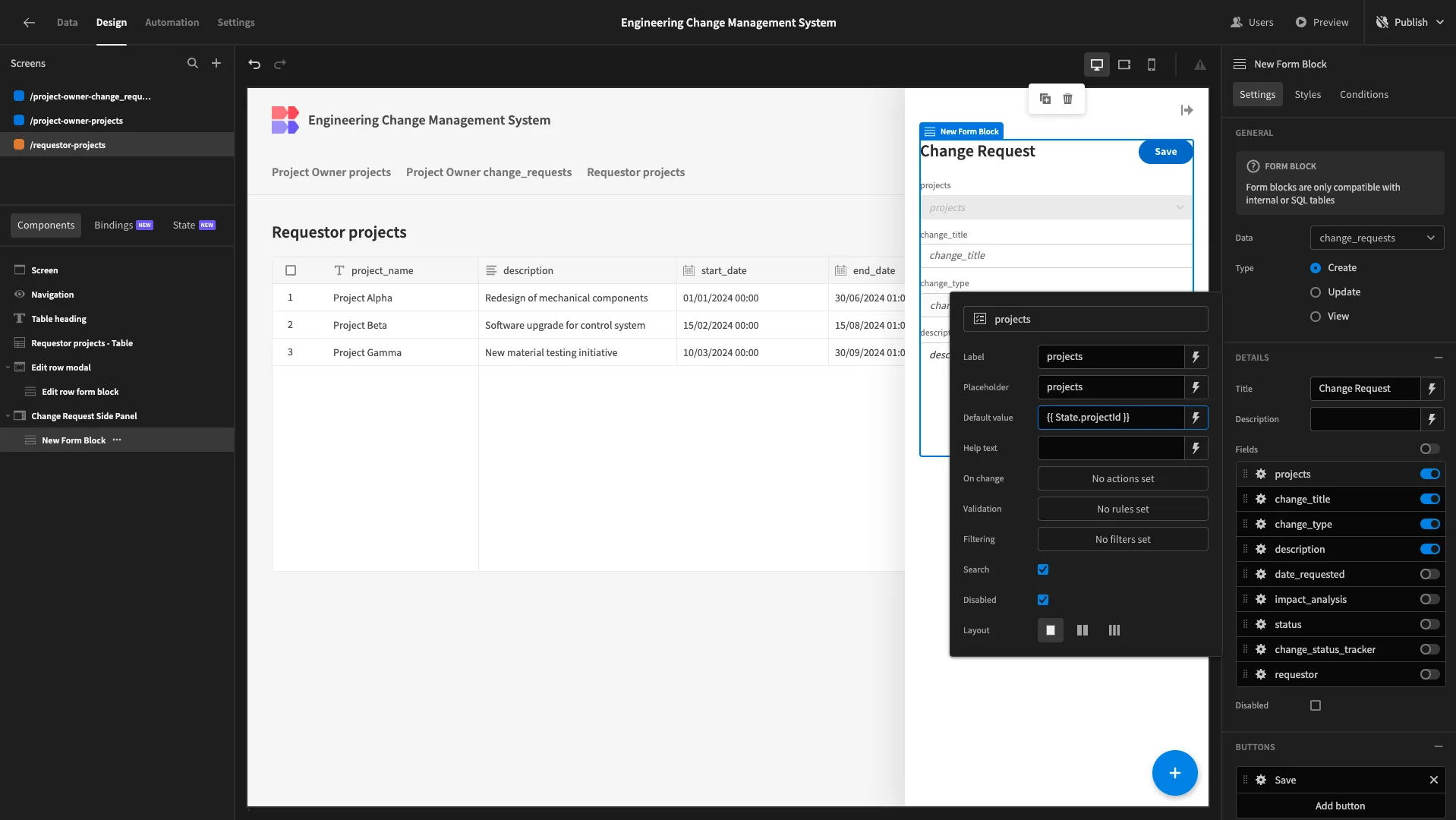The height and width of the screenshot is (820, 1456).
Task: Collapse the Edit row modal tree item
Action: pyautogui.click(x=8, y=367)
